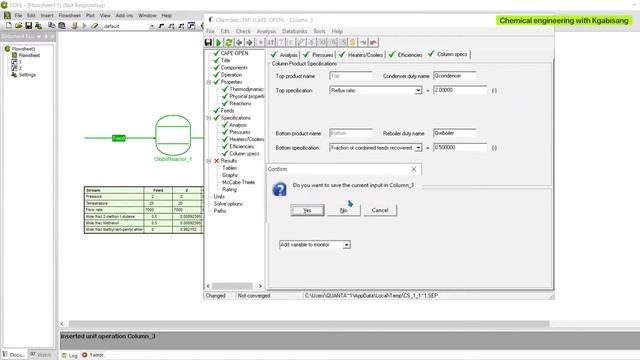Click the Condenser duty name field

(x=455, y=76)
